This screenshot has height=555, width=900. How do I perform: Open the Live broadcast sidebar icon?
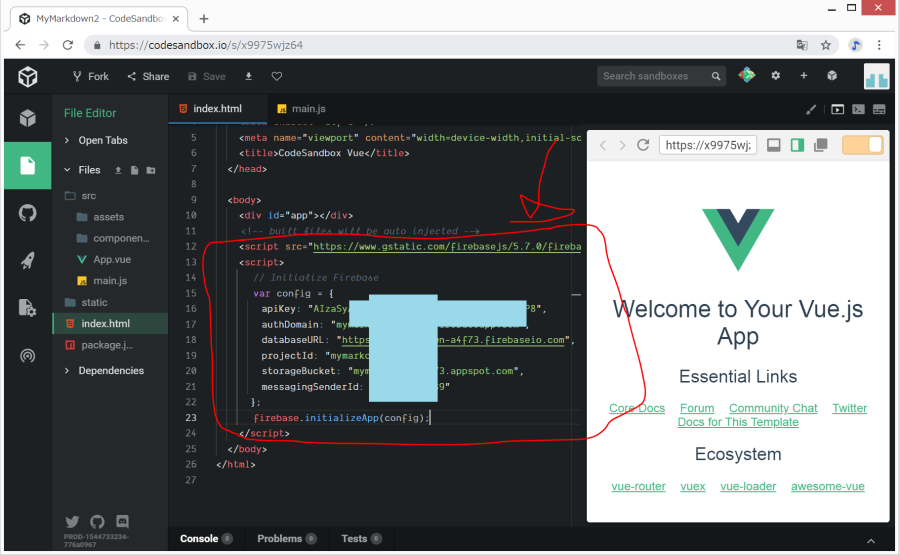click(x=28, y=356)
